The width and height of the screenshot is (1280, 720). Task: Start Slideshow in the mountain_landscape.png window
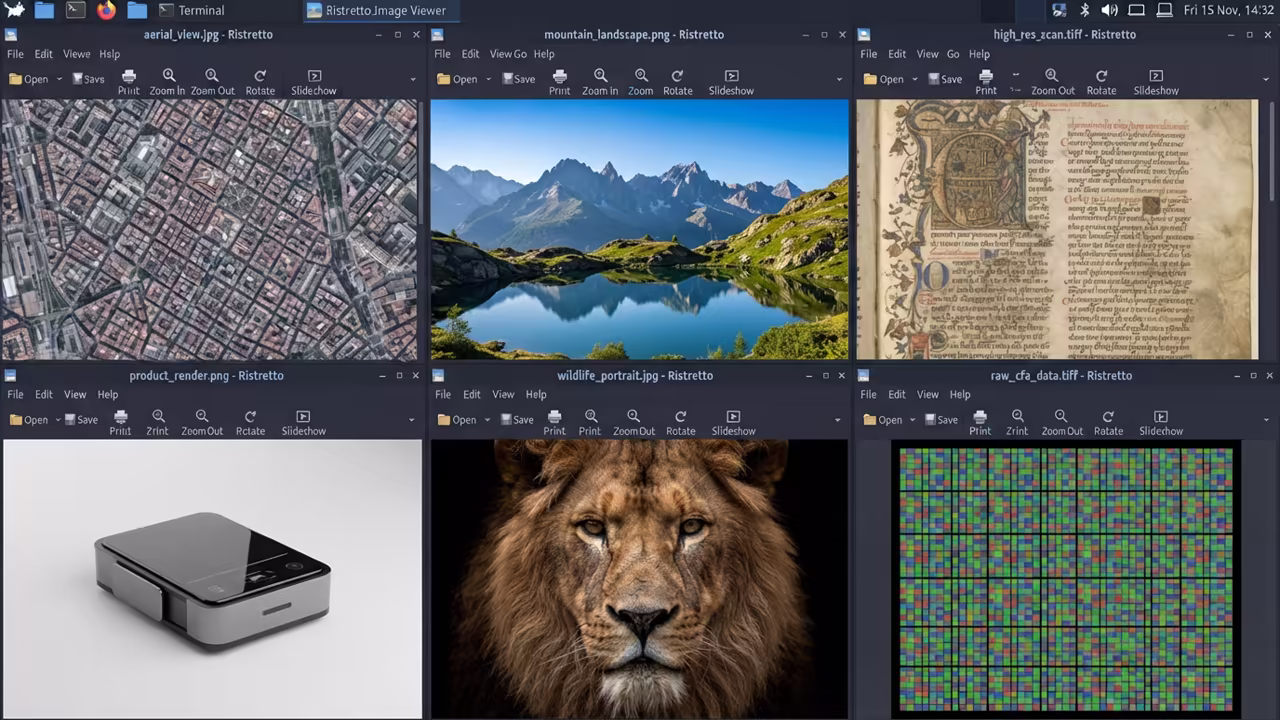pyautogui.click(x=731, y=82)
